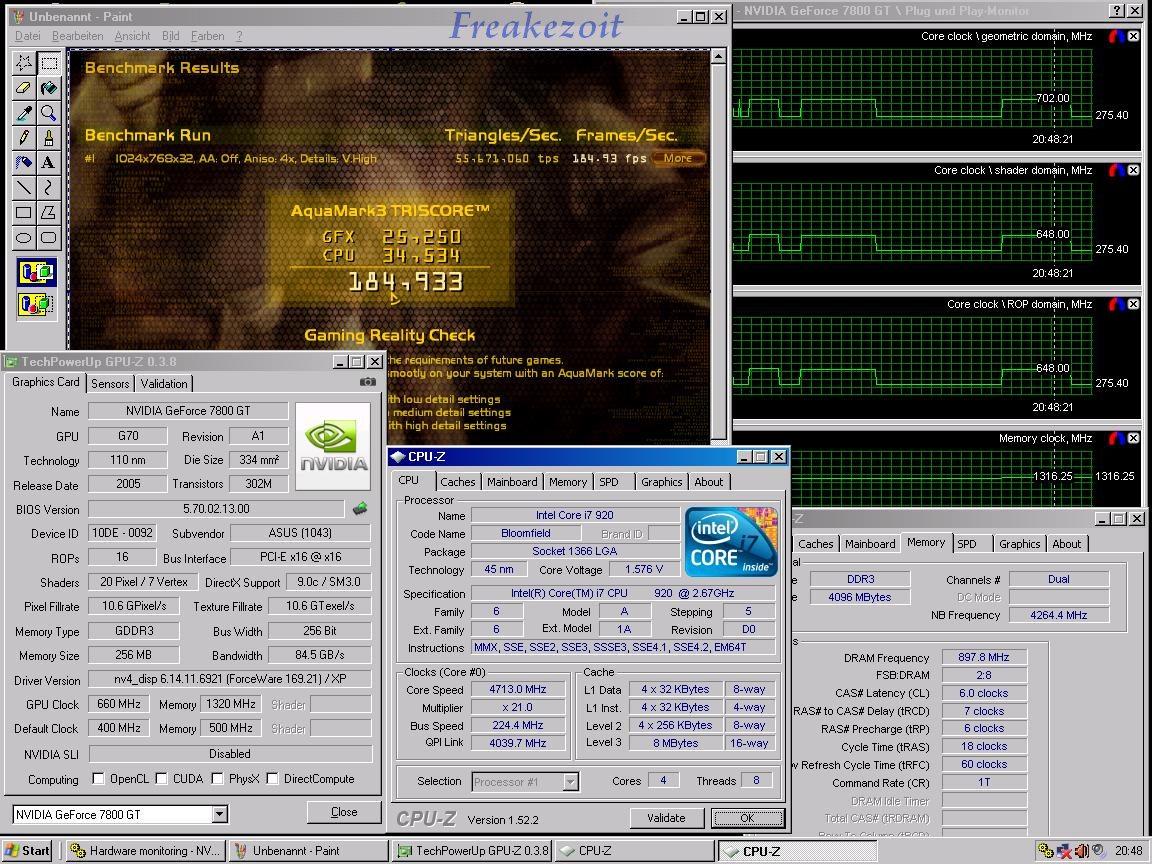This screenshot has height=864, width=1152.
Task: Click the Paint vertical scrollbar up arrow
Action: pos(719,57)
